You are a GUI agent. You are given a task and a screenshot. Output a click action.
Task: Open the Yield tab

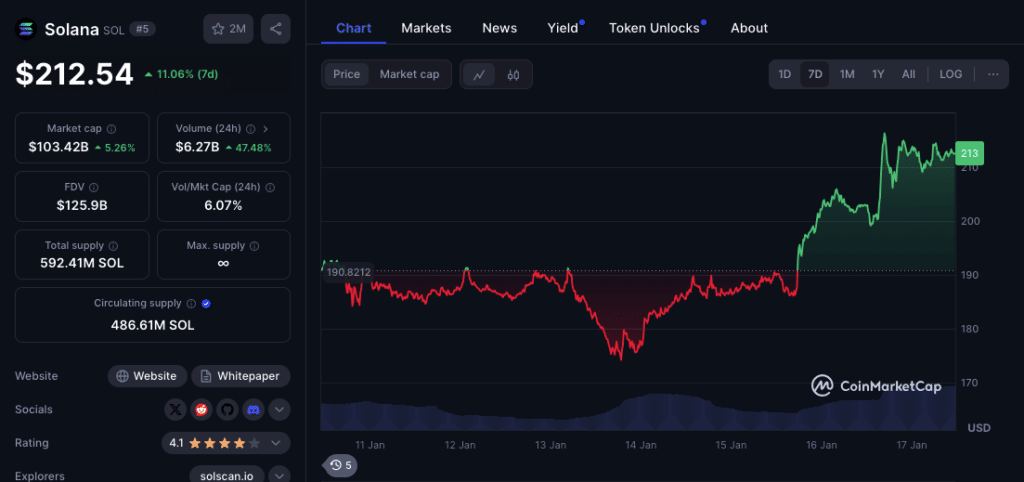click(563, 28)
